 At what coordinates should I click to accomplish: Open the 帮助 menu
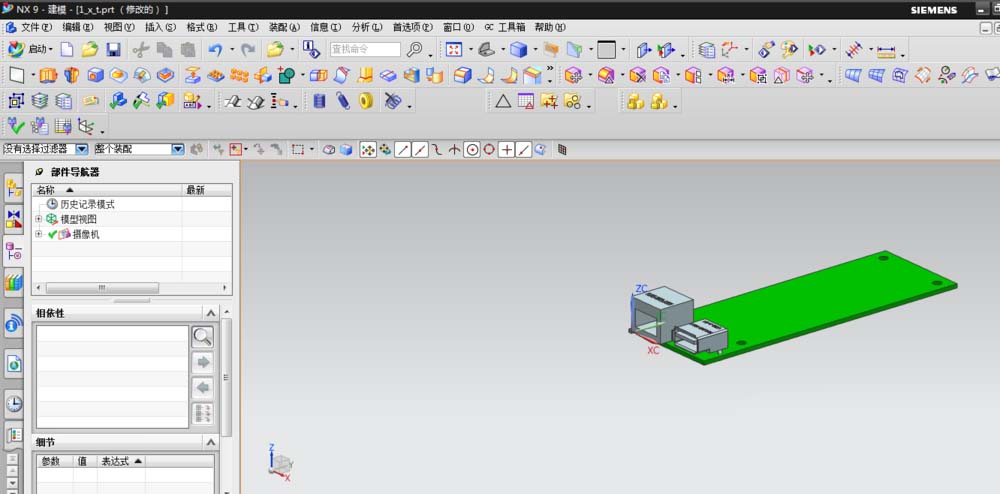(550, 27)
